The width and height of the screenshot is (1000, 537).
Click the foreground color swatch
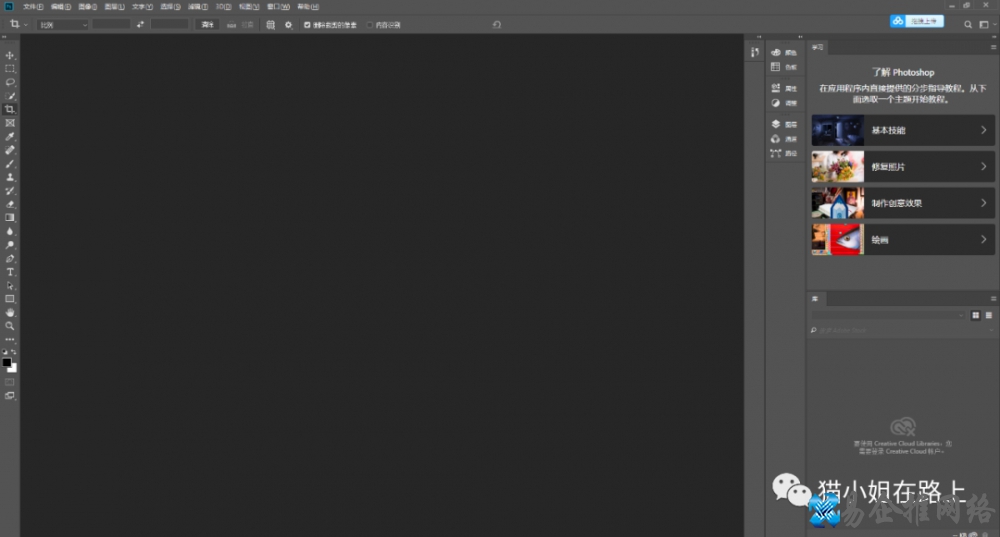click(7, 362)
